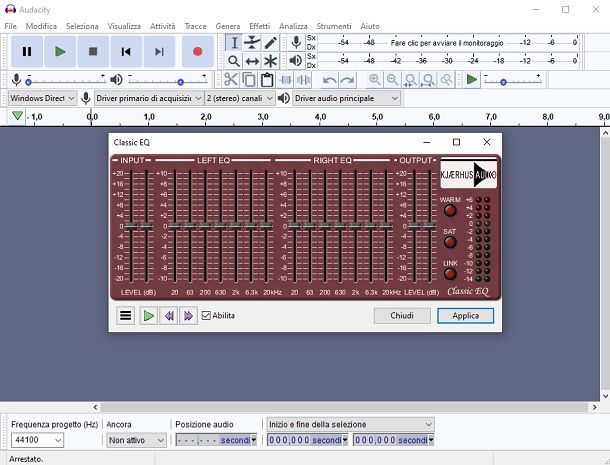Image resolution: width=610 pixels, height=465 pixels.
Task: Click the recording meter to start monitoring
Action: [447, 42]
